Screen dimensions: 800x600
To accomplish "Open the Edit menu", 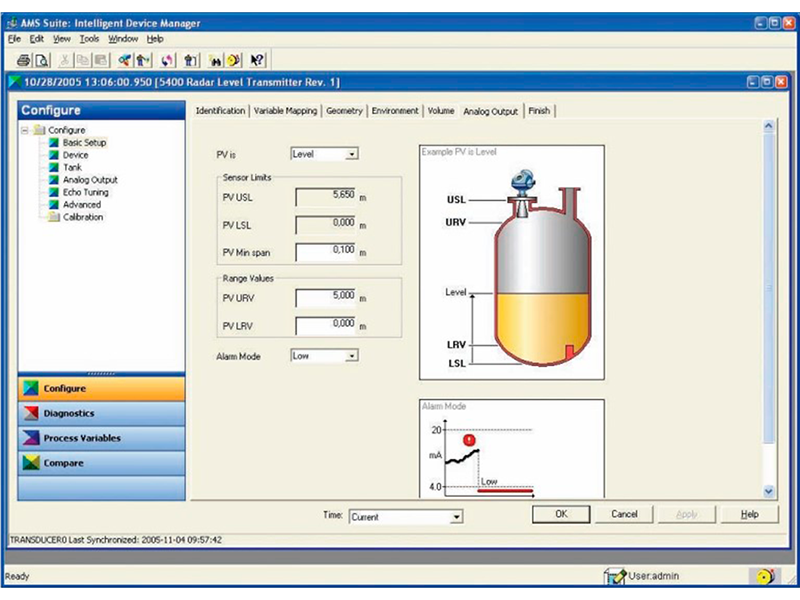I will pos(37,39).
